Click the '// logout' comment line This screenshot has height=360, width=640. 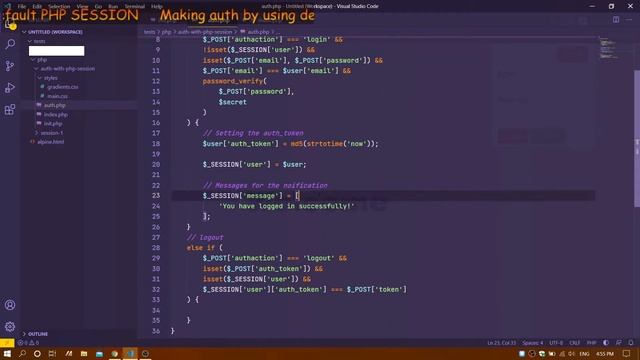click(205, 237)
